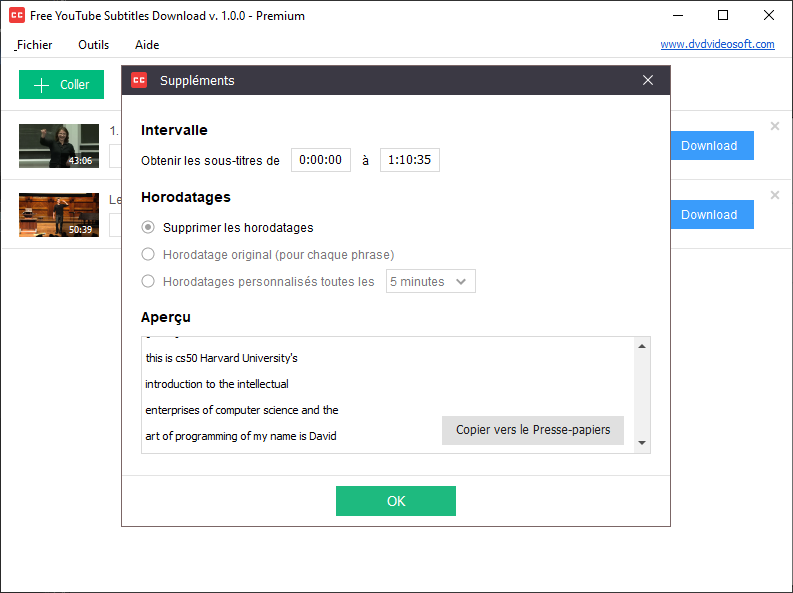Download subtitles for the 43:06 video
793x593 pixels.
712,146
